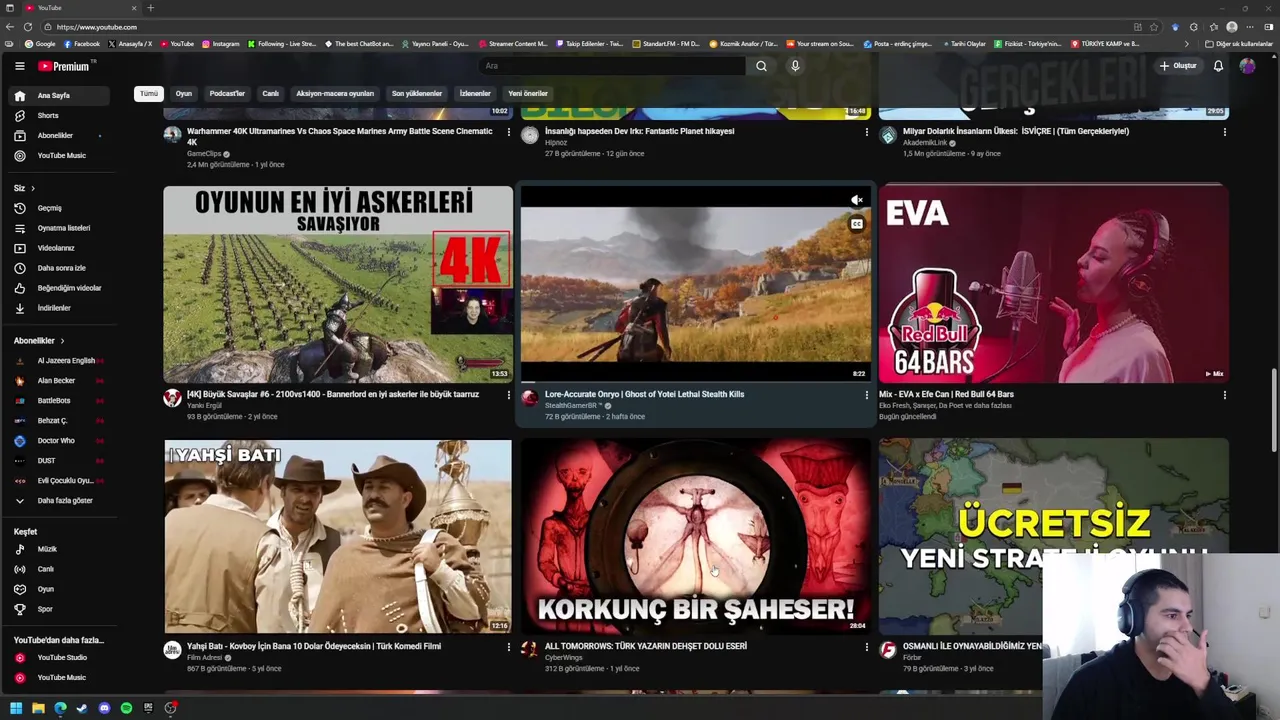This screenshot has width=1280, height=720.
Task: Start voice search with microphone icon
Action: (795, 66)
